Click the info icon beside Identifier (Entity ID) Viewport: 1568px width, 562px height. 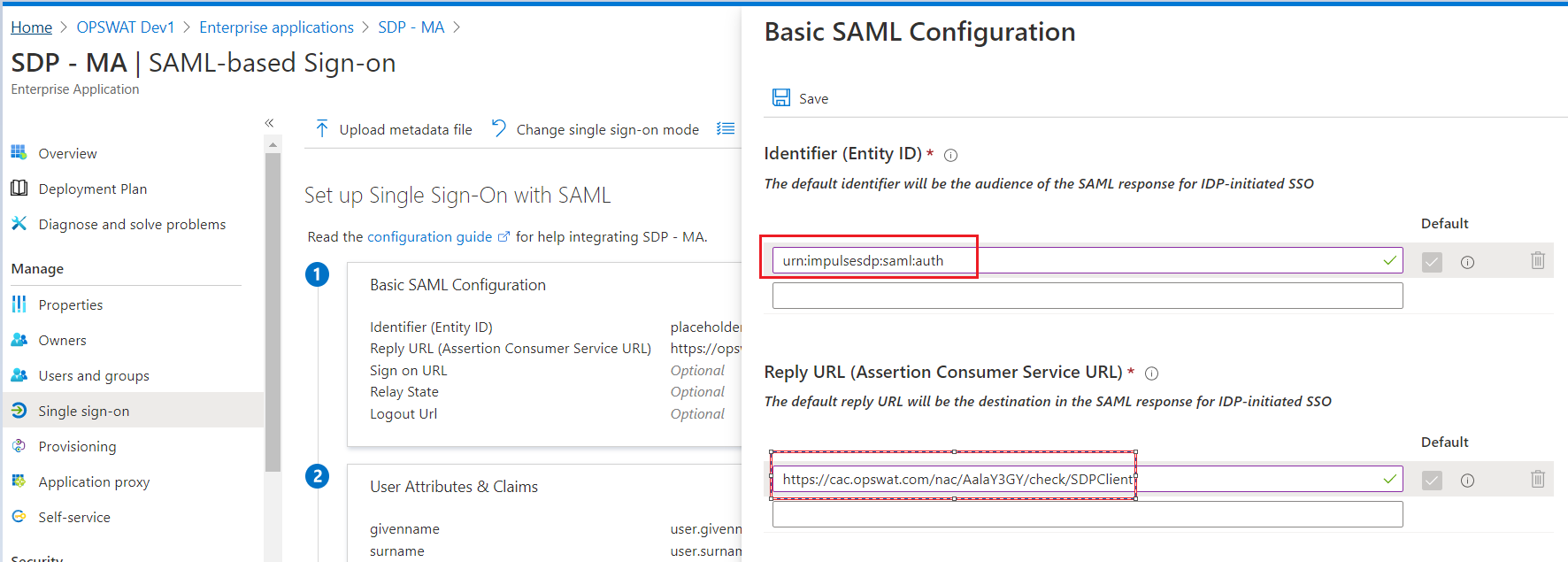[x=950, y=155]
